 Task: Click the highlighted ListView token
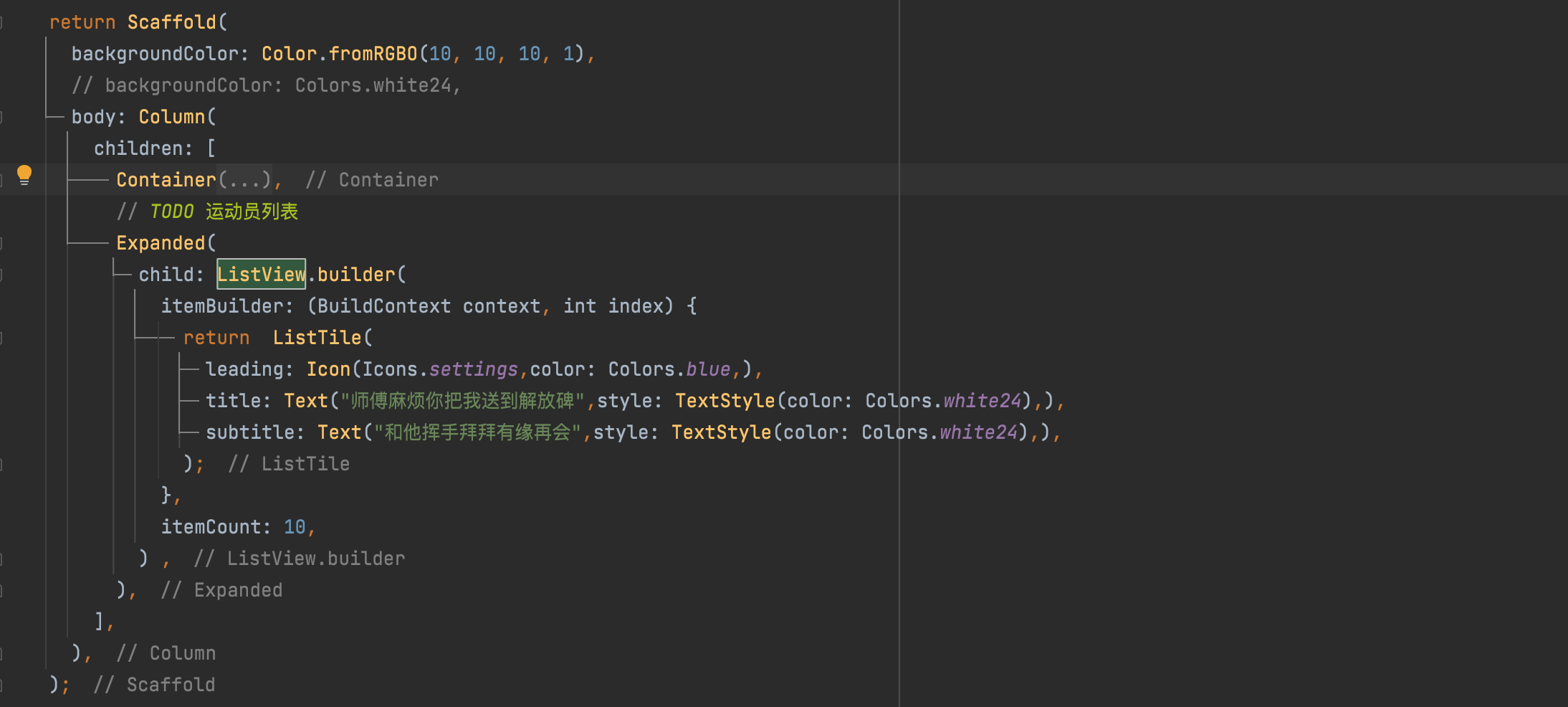click(x=261, y=274)
